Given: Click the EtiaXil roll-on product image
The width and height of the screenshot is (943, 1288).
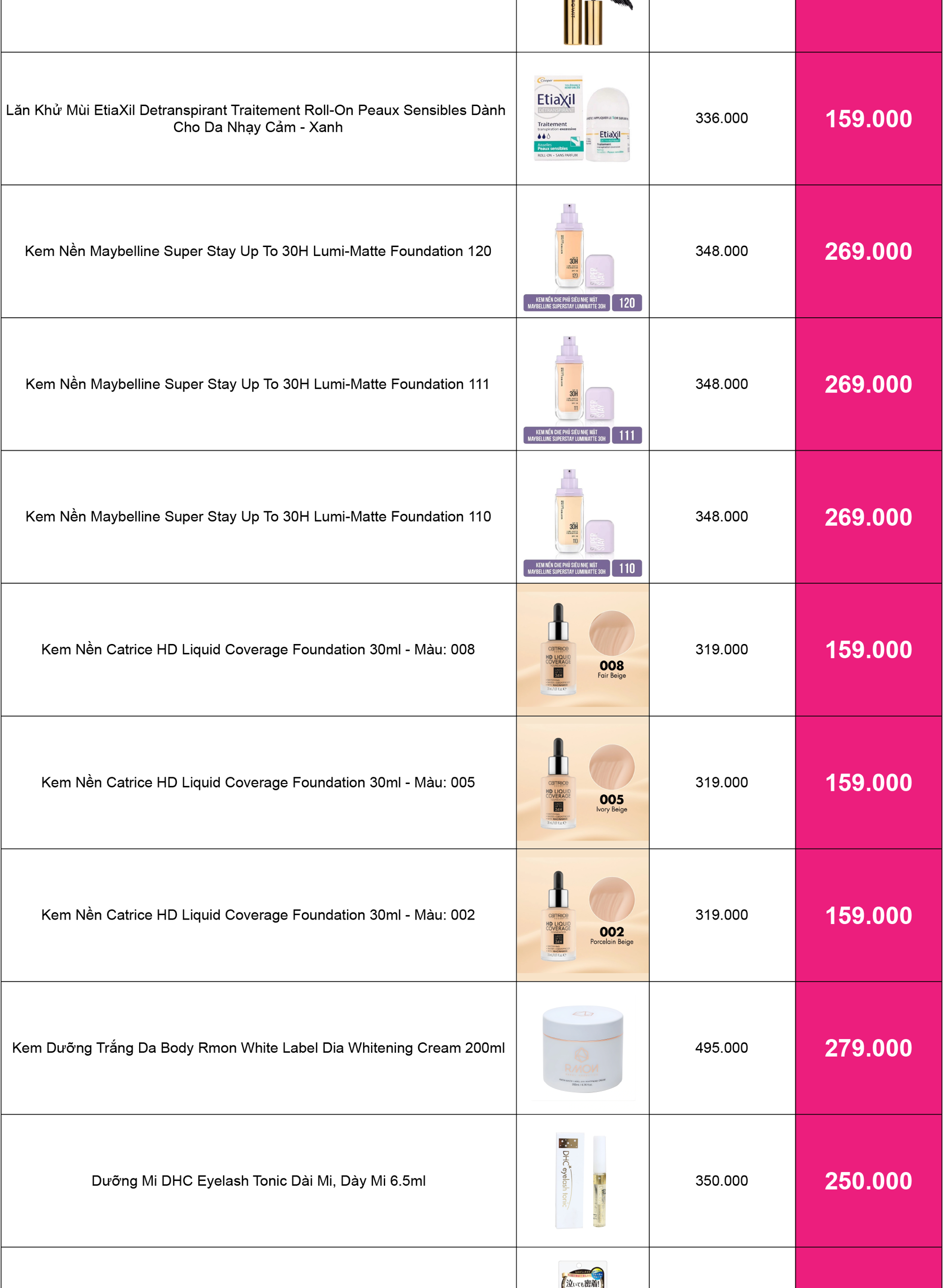Looking at the screenshot, I should click(x=582, y=119).
